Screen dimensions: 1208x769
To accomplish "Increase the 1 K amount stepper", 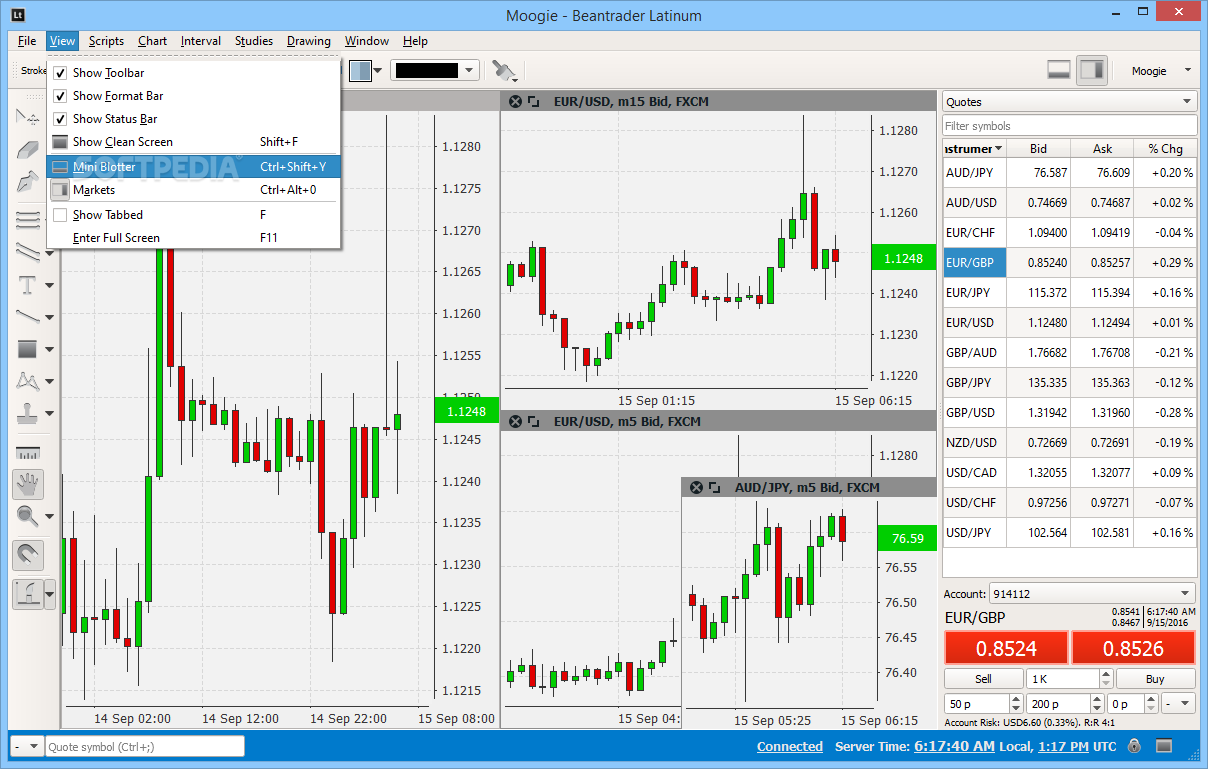I will [1104, 675].
